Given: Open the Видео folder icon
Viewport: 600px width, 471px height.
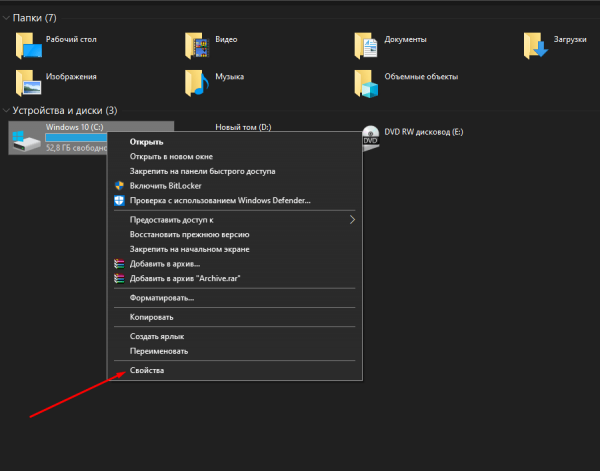Looking at the screenshot, I should pos(197,46).
